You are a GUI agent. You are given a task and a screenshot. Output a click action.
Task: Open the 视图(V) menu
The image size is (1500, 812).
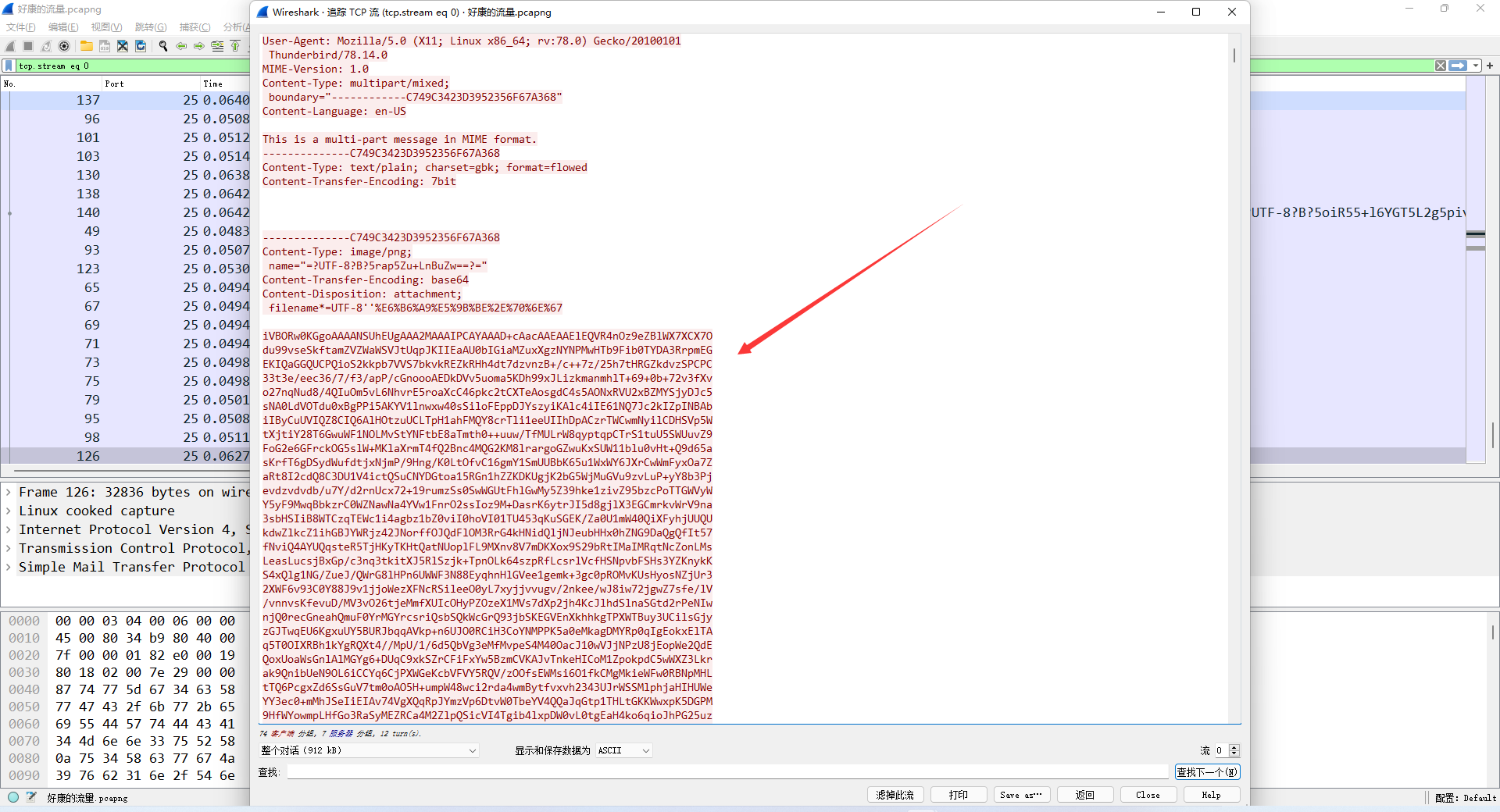[x=106, y=27]
